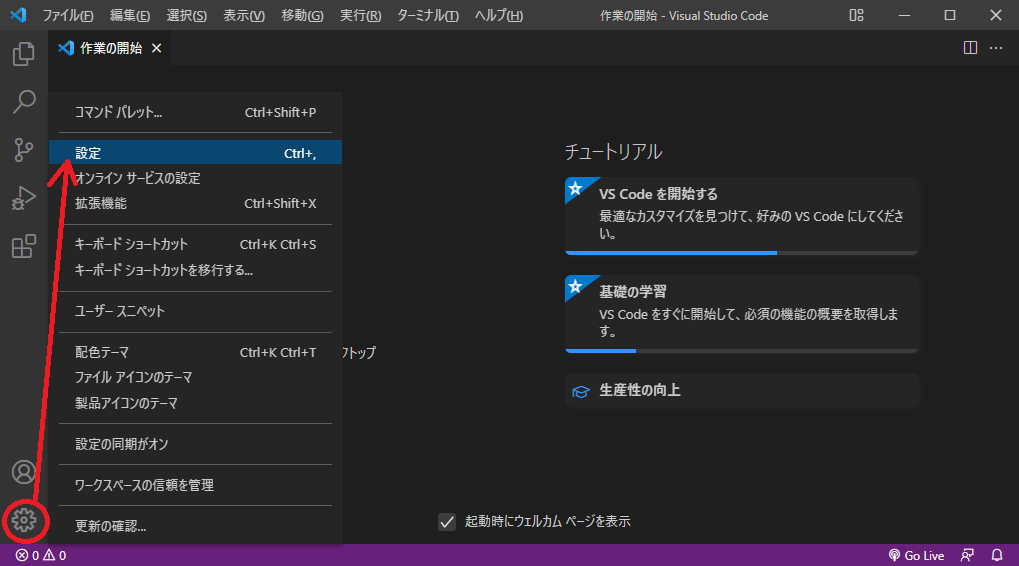1019x566 pixels.
Task: Open the ファイル(F) menu
Action: click(x=68, y=16)
